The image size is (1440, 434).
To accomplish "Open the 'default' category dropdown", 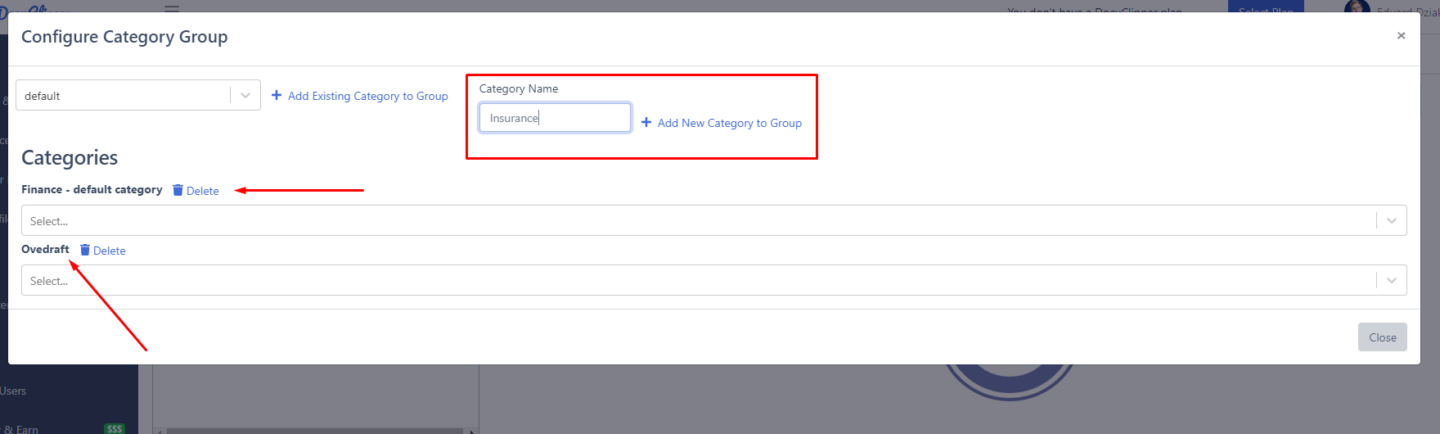I will click(x=139, y=96).
